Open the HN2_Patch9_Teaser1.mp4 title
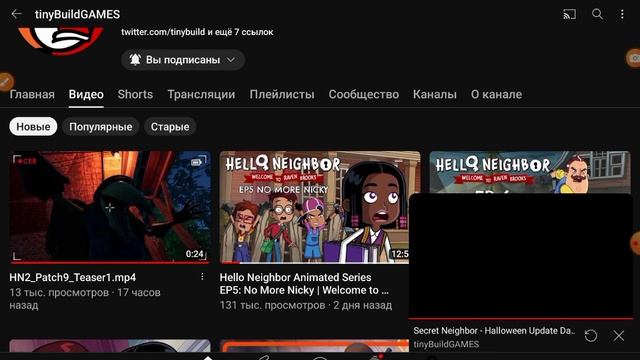The height and width of the screenshot is (360, 640). 73,277
